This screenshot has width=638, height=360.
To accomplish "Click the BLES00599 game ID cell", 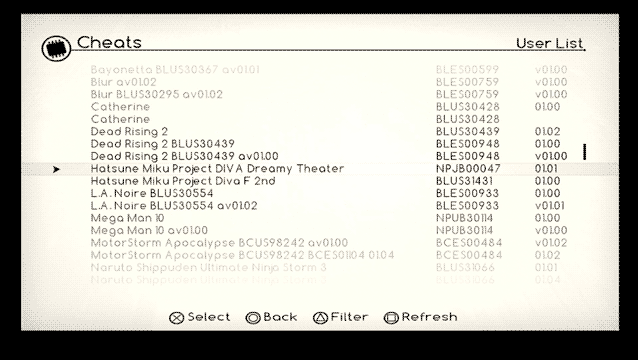I will click(467, 70).
